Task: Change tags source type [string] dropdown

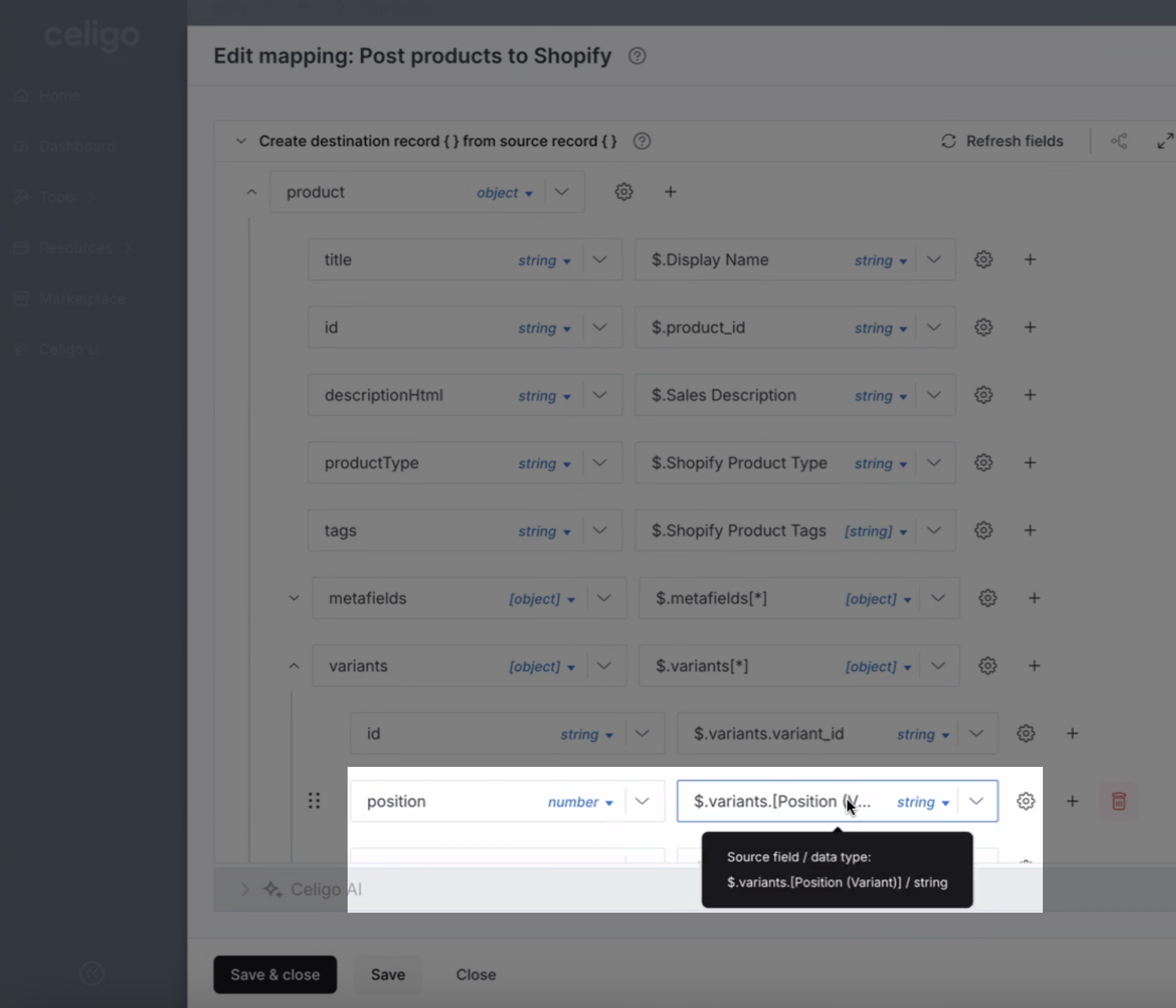Action: (x=876, y=531)
